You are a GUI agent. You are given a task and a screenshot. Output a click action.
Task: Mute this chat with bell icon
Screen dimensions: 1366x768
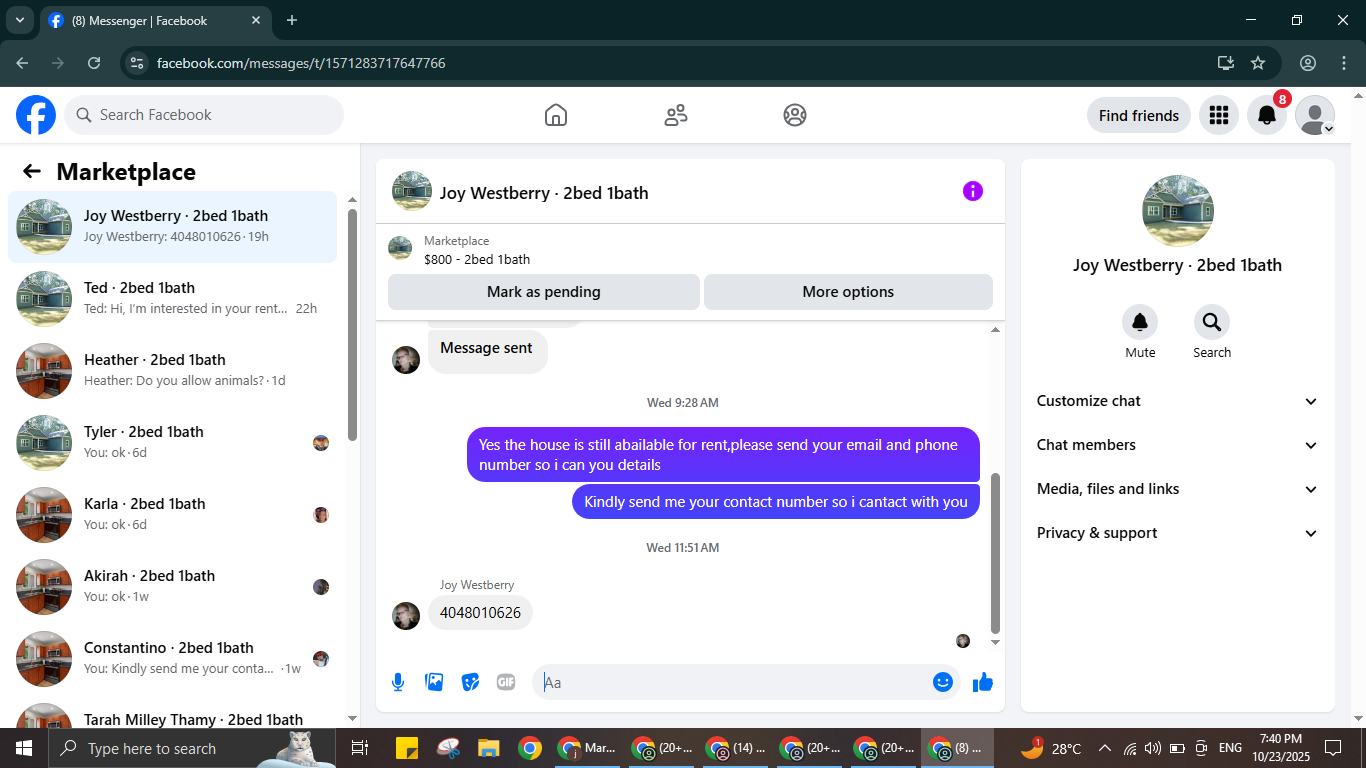1140,322
